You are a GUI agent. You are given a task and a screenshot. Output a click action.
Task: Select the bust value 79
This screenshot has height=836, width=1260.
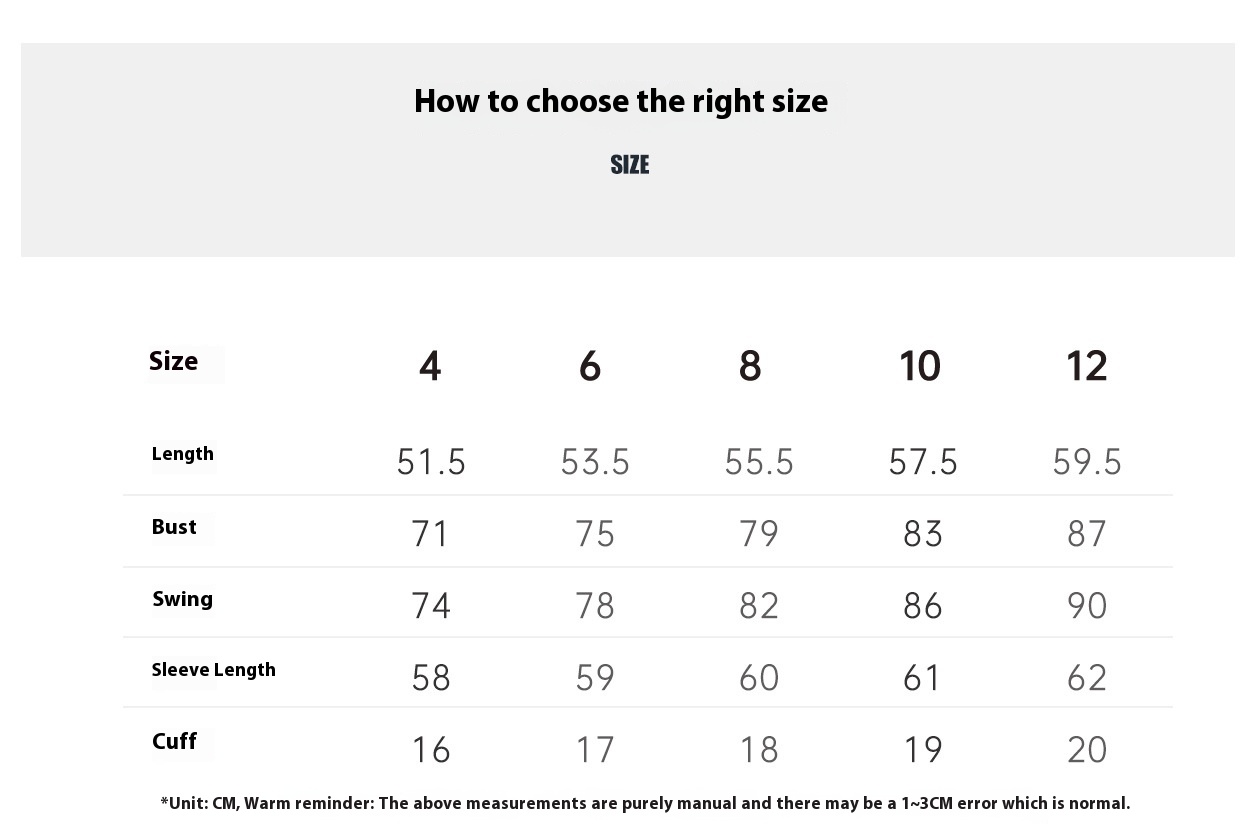[759, 534]
